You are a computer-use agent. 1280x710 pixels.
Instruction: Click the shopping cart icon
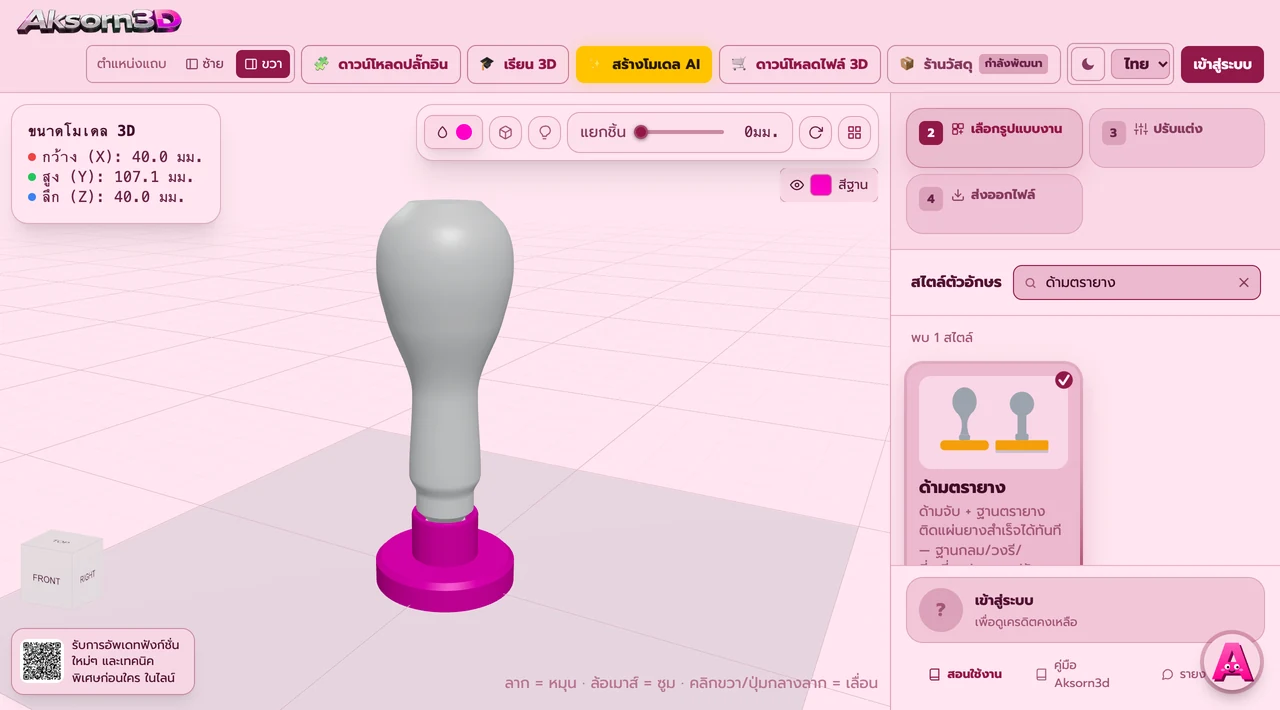pyautogui.click(x=739, y=64)
